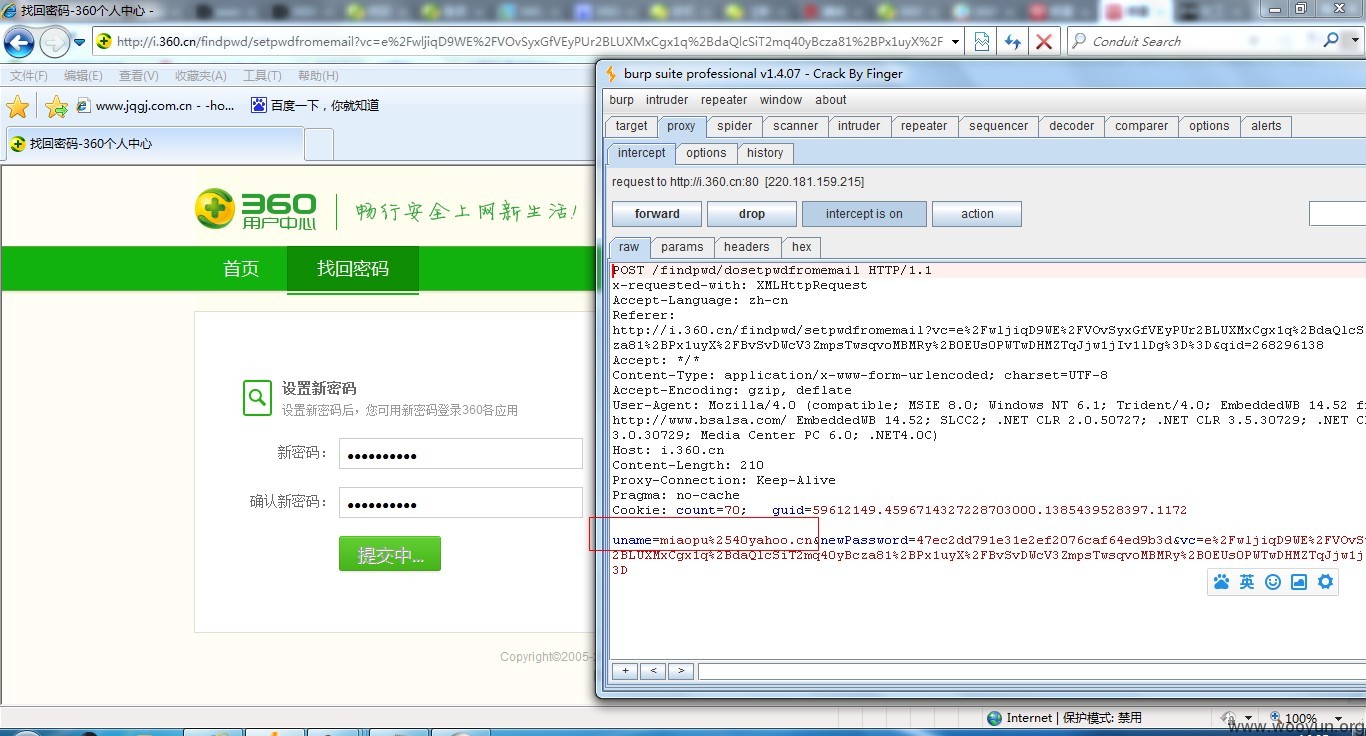Viewport: 1366px width, 736px height.
Task: Switch to the proxy tab
Action: (681, 126)
